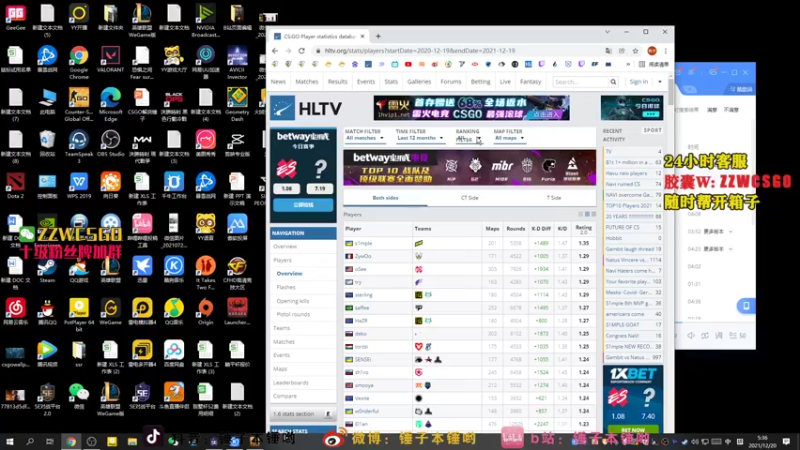
Task: Click the Chrome address bar
Action: 459,51
